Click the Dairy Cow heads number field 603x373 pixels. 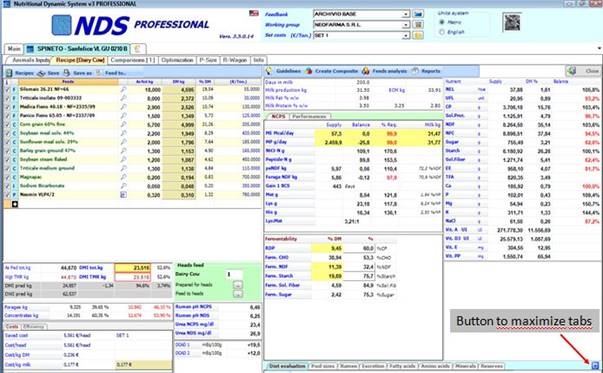pos(234,275)
